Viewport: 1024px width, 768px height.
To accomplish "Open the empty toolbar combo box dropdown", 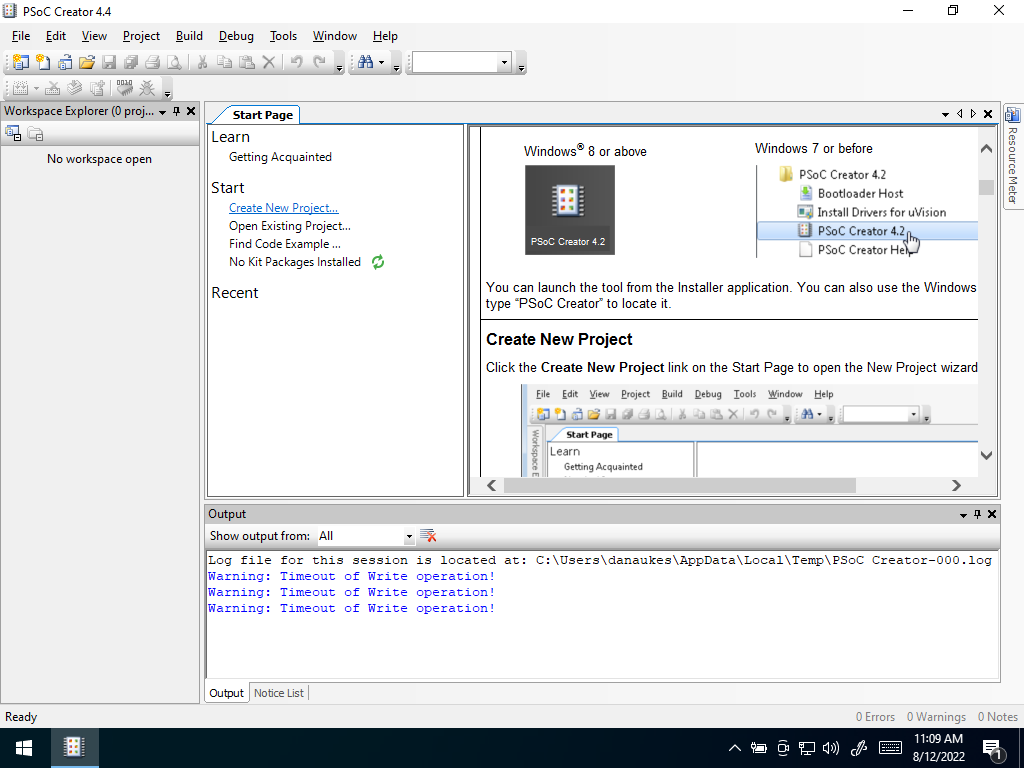I will [504, 63].
